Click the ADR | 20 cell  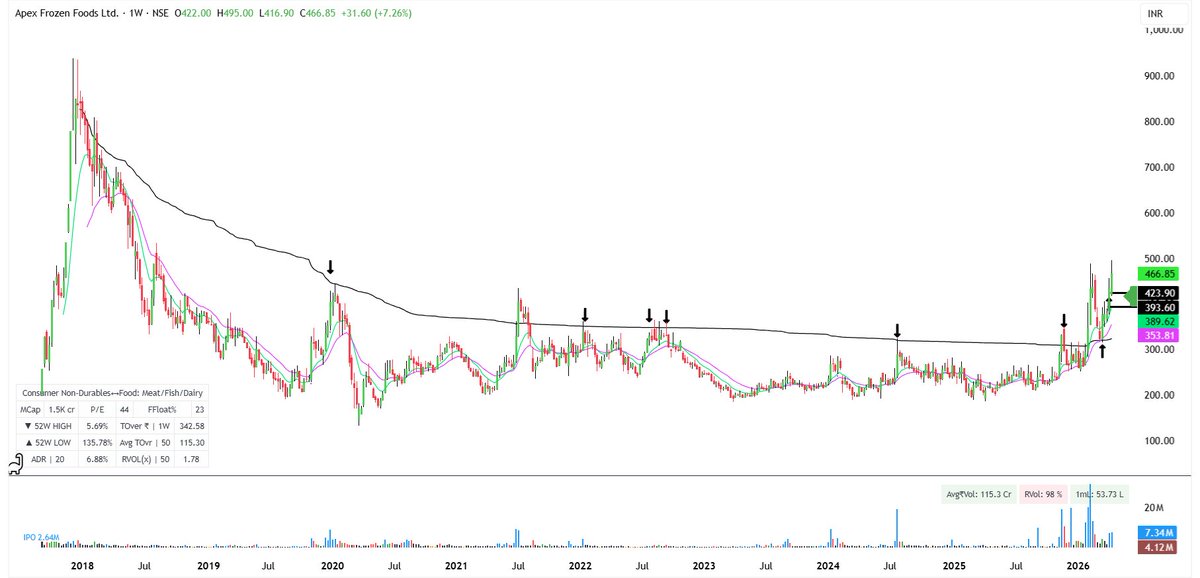point(48,459)
